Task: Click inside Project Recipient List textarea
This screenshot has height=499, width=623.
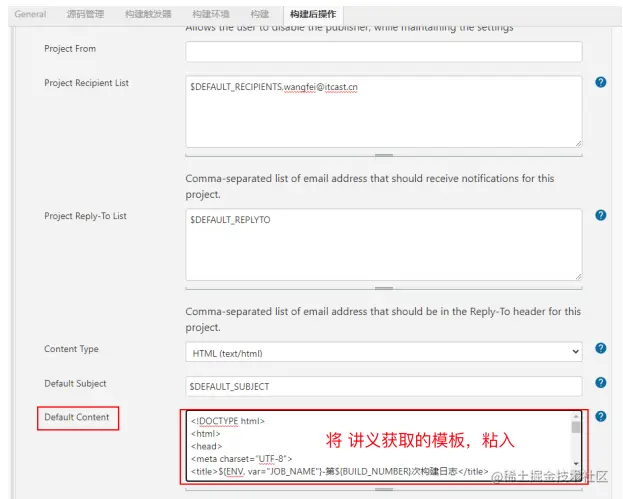Action: (x=384, y=112)
